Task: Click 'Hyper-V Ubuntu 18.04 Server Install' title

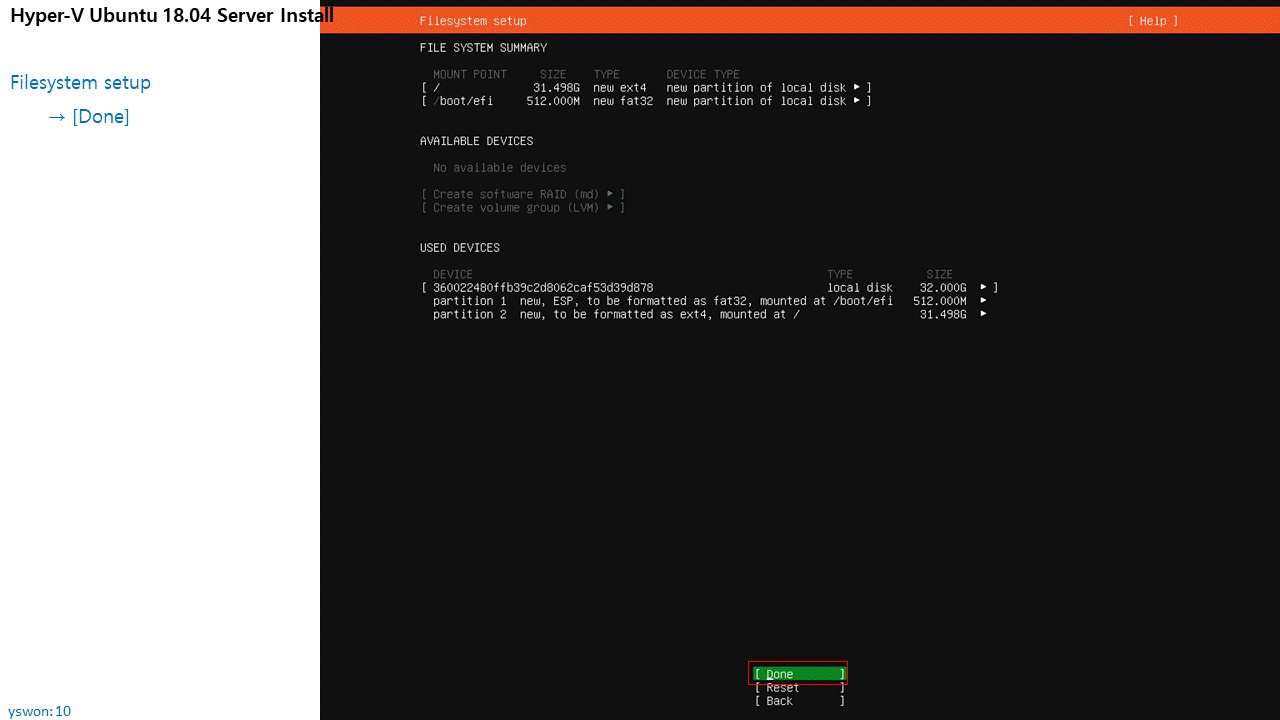Action: click(x=172, y=15)
